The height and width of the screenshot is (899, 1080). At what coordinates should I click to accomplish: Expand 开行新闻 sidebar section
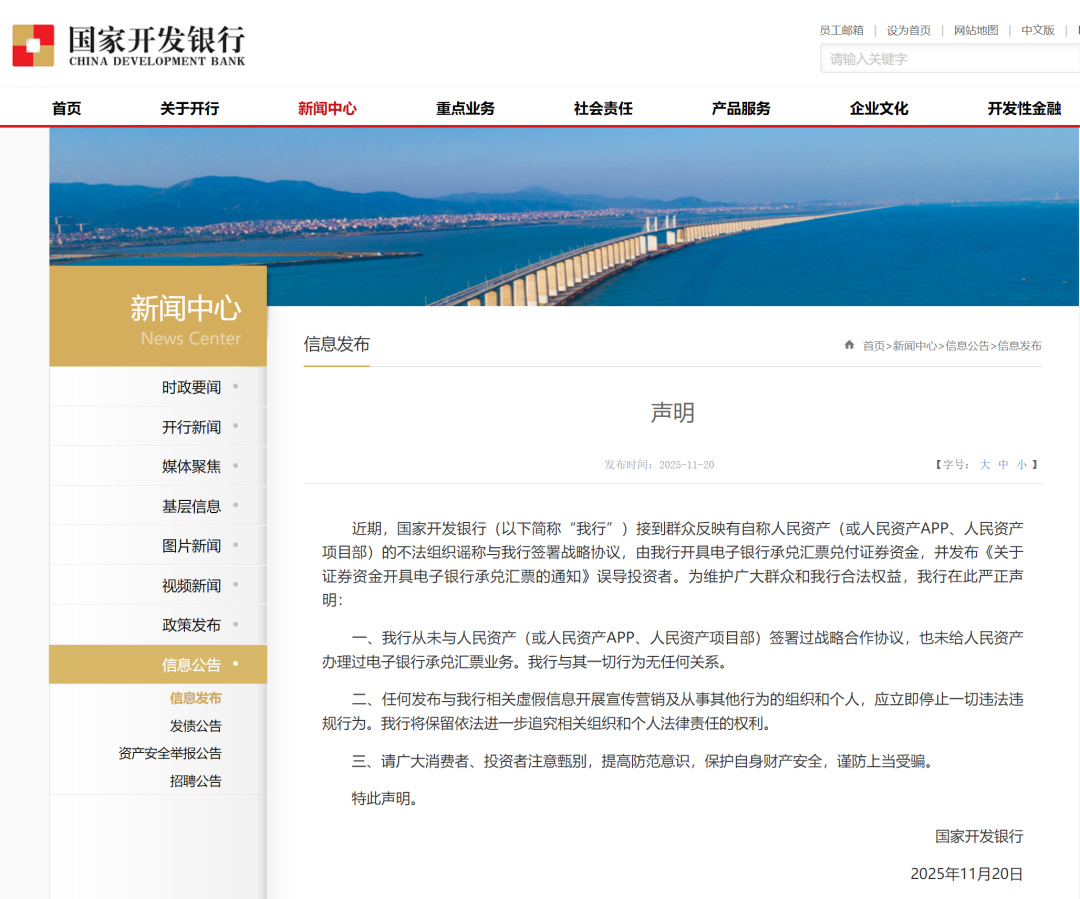(x=192, y=427)
